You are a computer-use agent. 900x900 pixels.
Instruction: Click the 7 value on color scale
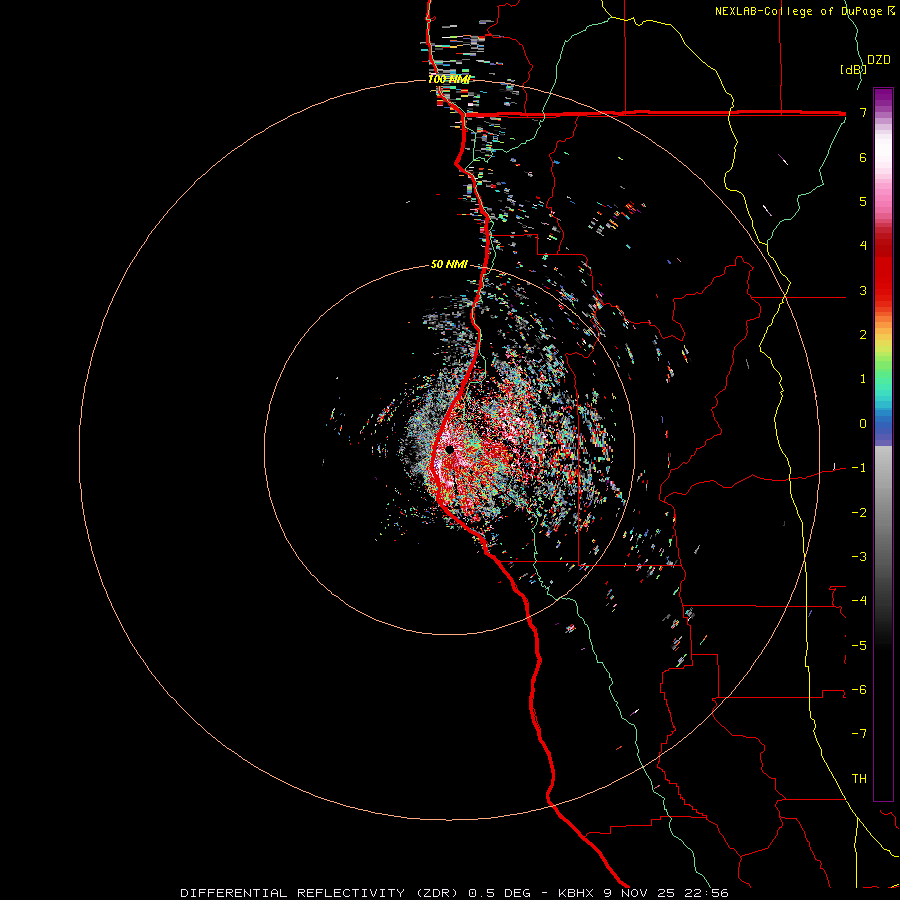pos(863,112)
